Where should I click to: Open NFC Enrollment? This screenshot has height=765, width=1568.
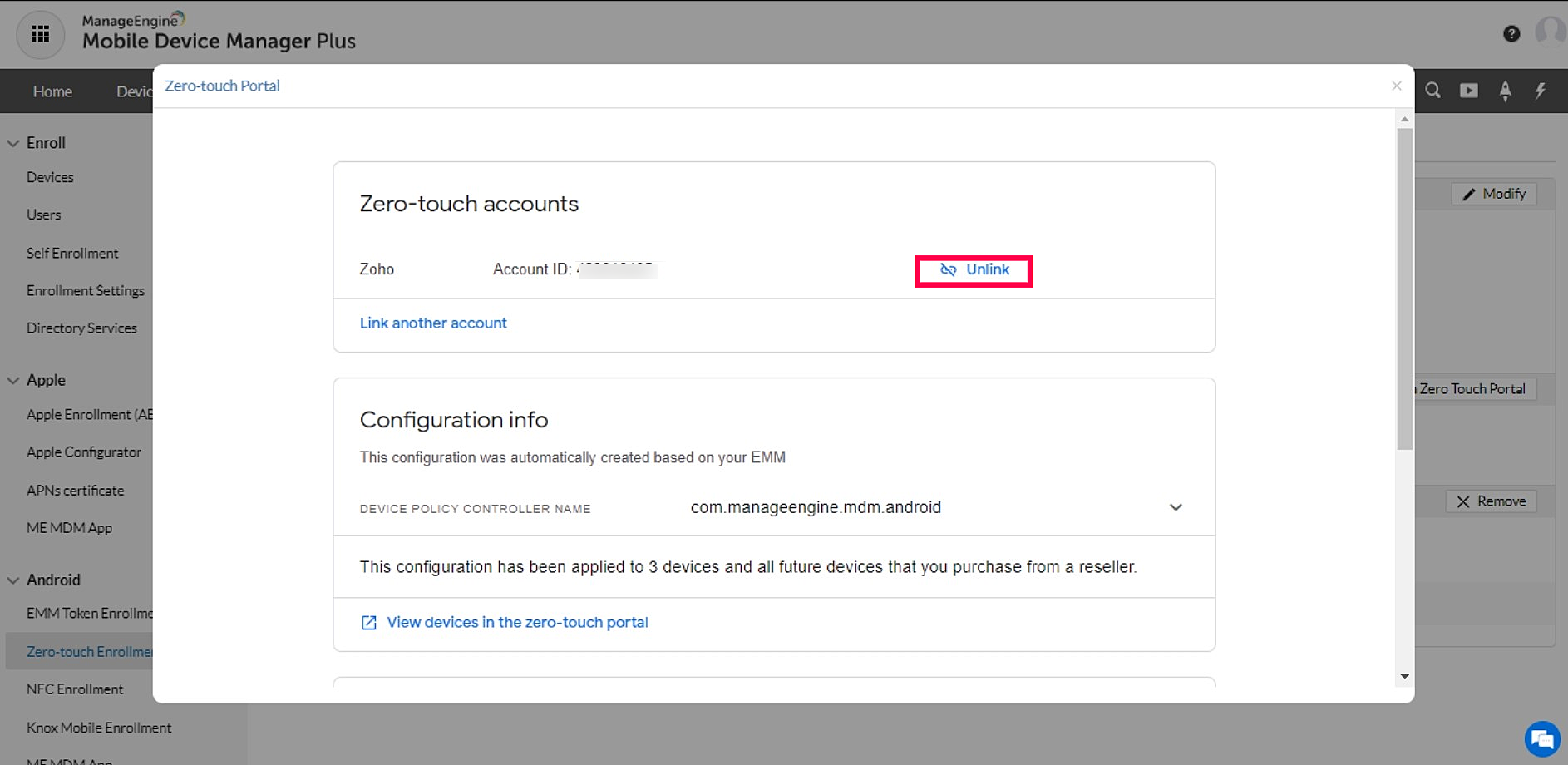[x=75, y=689]
